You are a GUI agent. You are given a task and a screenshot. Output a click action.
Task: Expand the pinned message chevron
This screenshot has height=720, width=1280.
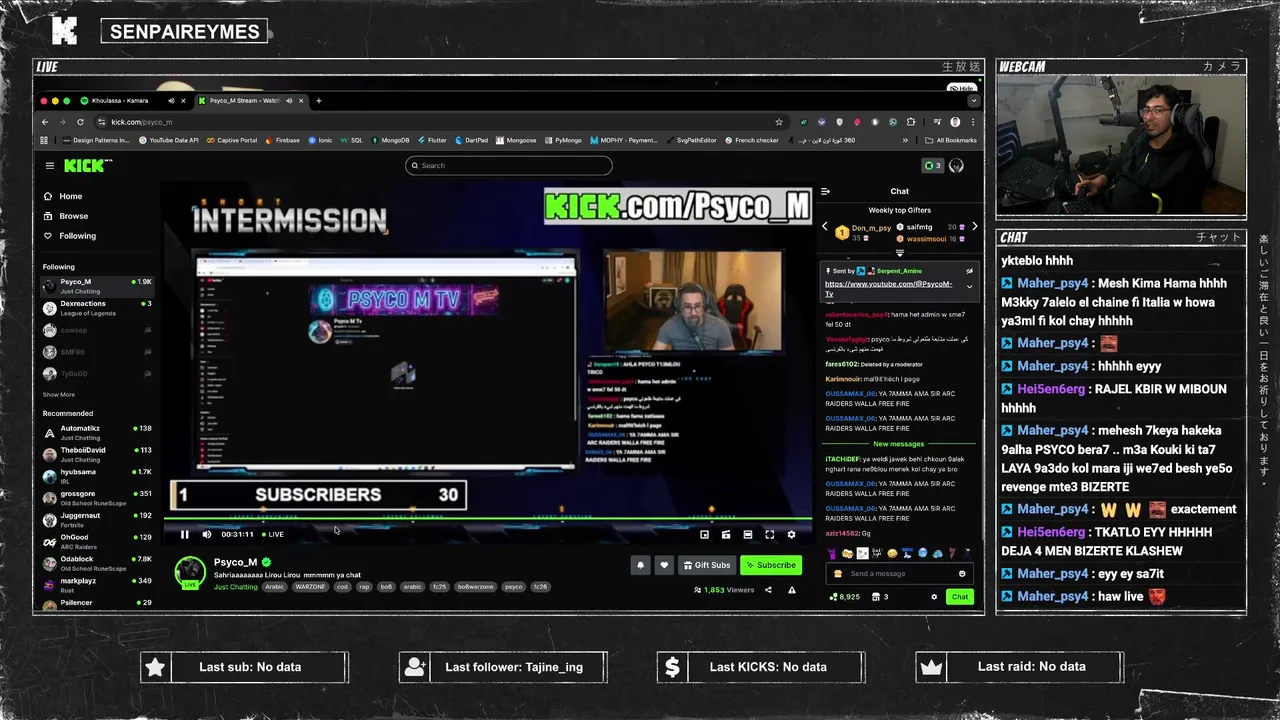(x=969, y=287)
